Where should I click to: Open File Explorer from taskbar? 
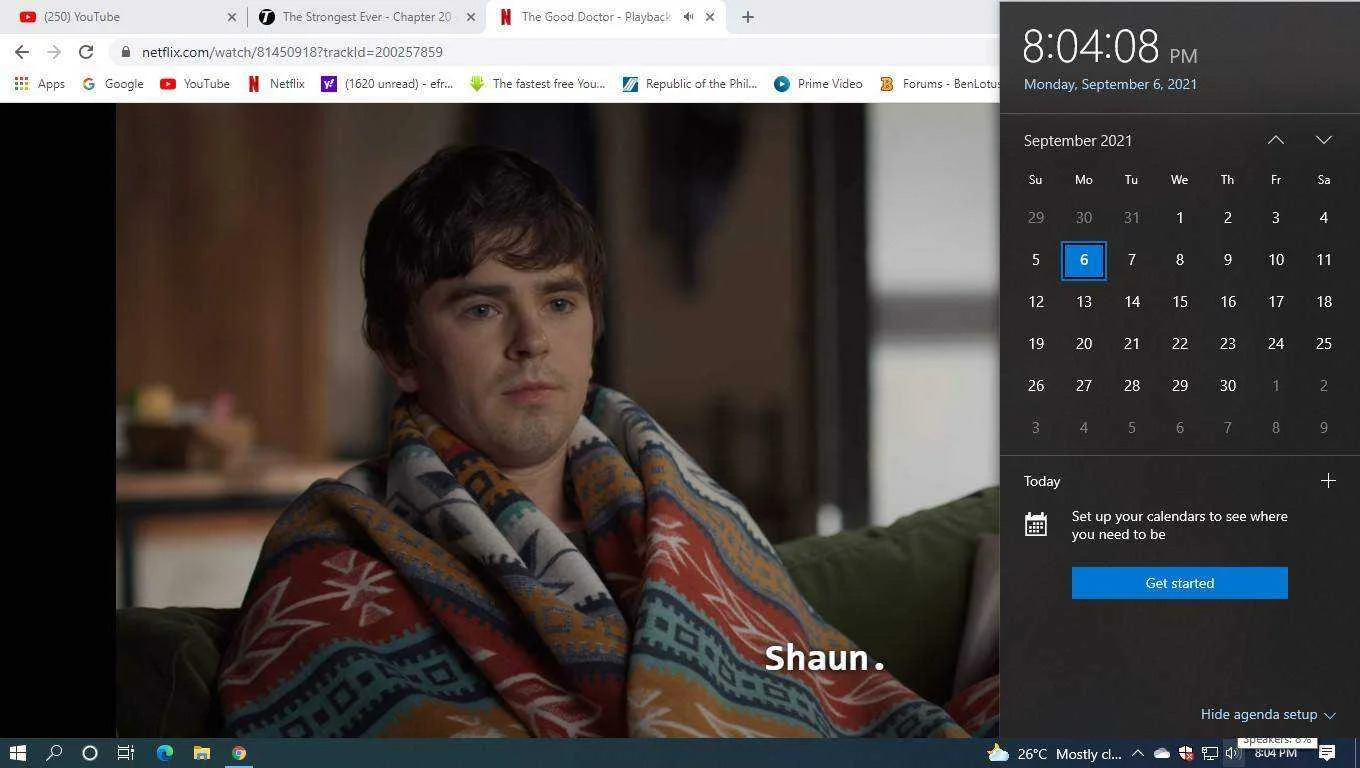pyautogui.click(x=202, y=753)
